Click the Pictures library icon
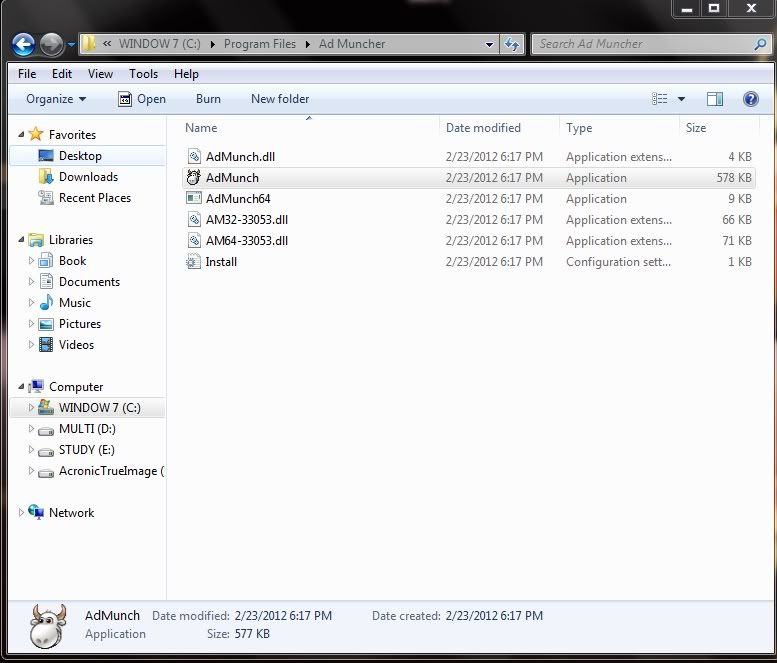The width and height of the screenshot is (777, 663). (x=46, y=324)
